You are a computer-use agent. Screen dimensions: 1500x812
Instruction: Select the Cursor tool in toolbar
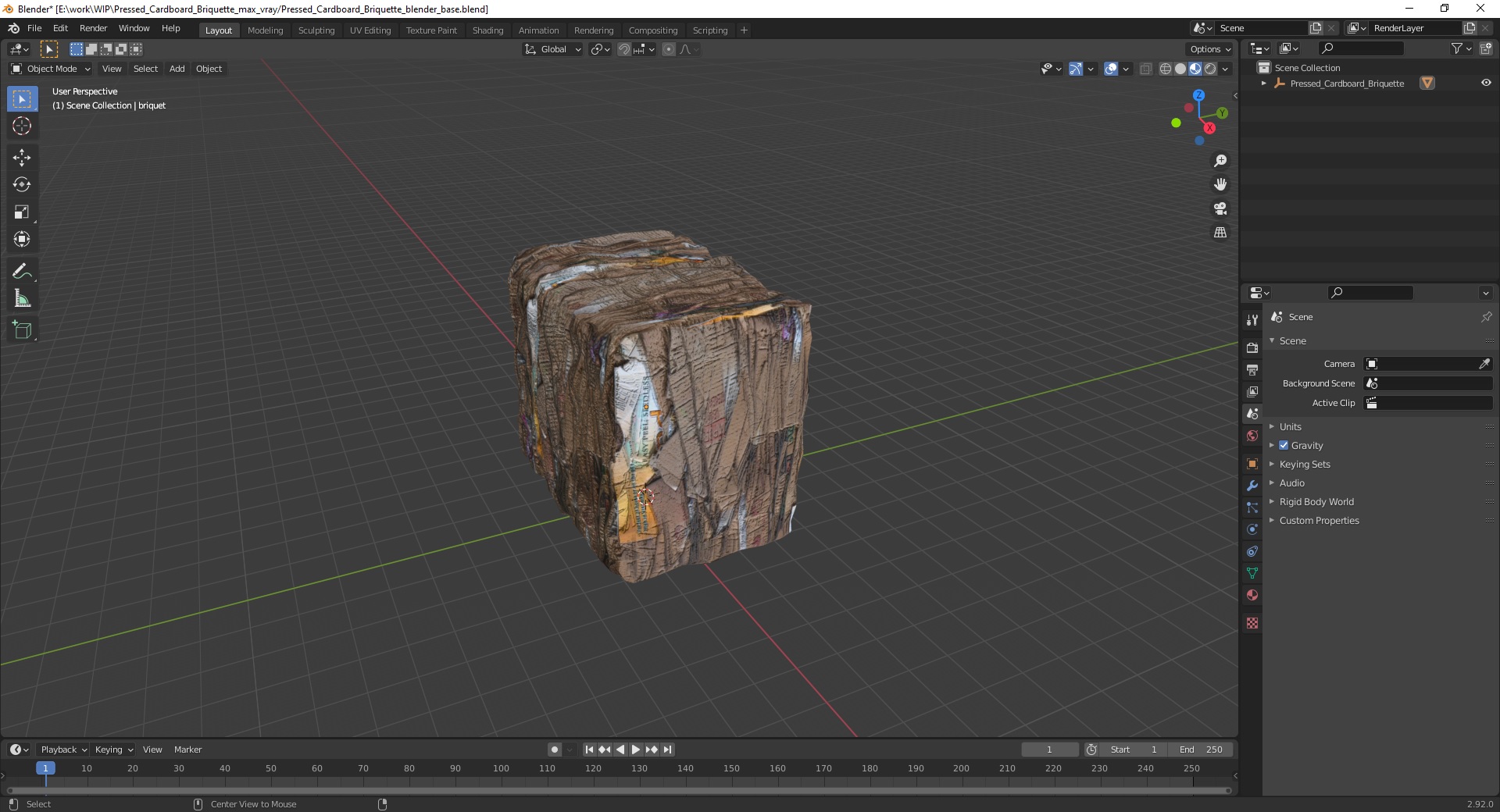[22, 126]
